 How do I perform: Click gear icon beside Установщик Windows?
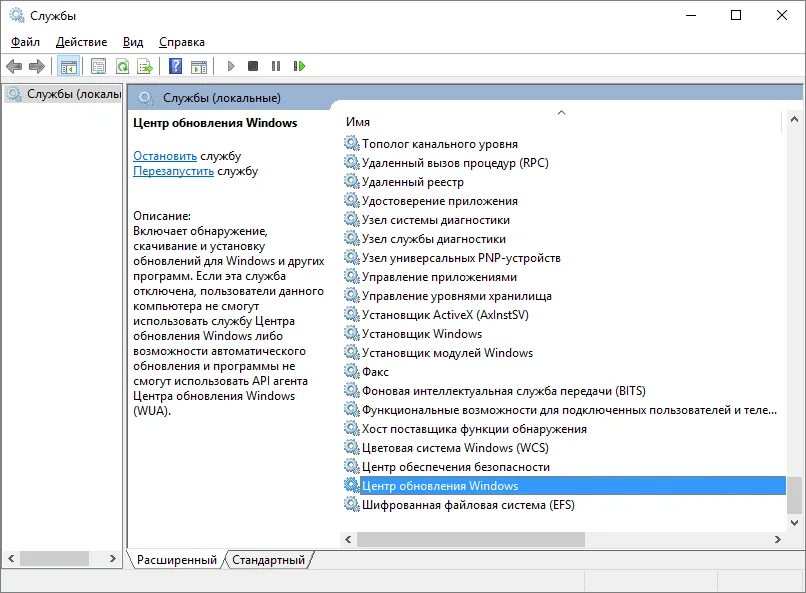351,333
